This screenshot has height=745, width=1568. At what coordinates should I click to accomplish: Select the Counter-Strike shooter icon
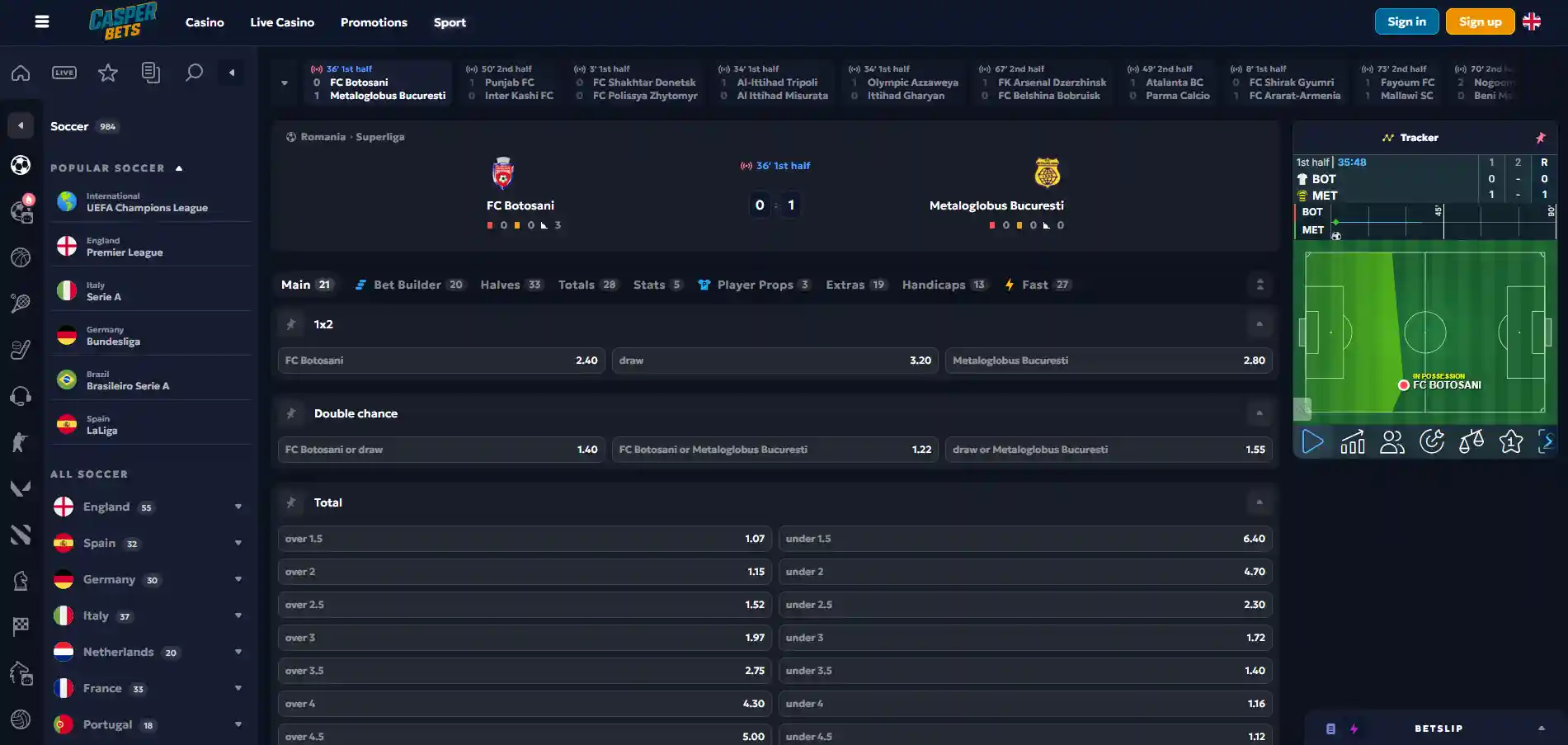point(21,442)
